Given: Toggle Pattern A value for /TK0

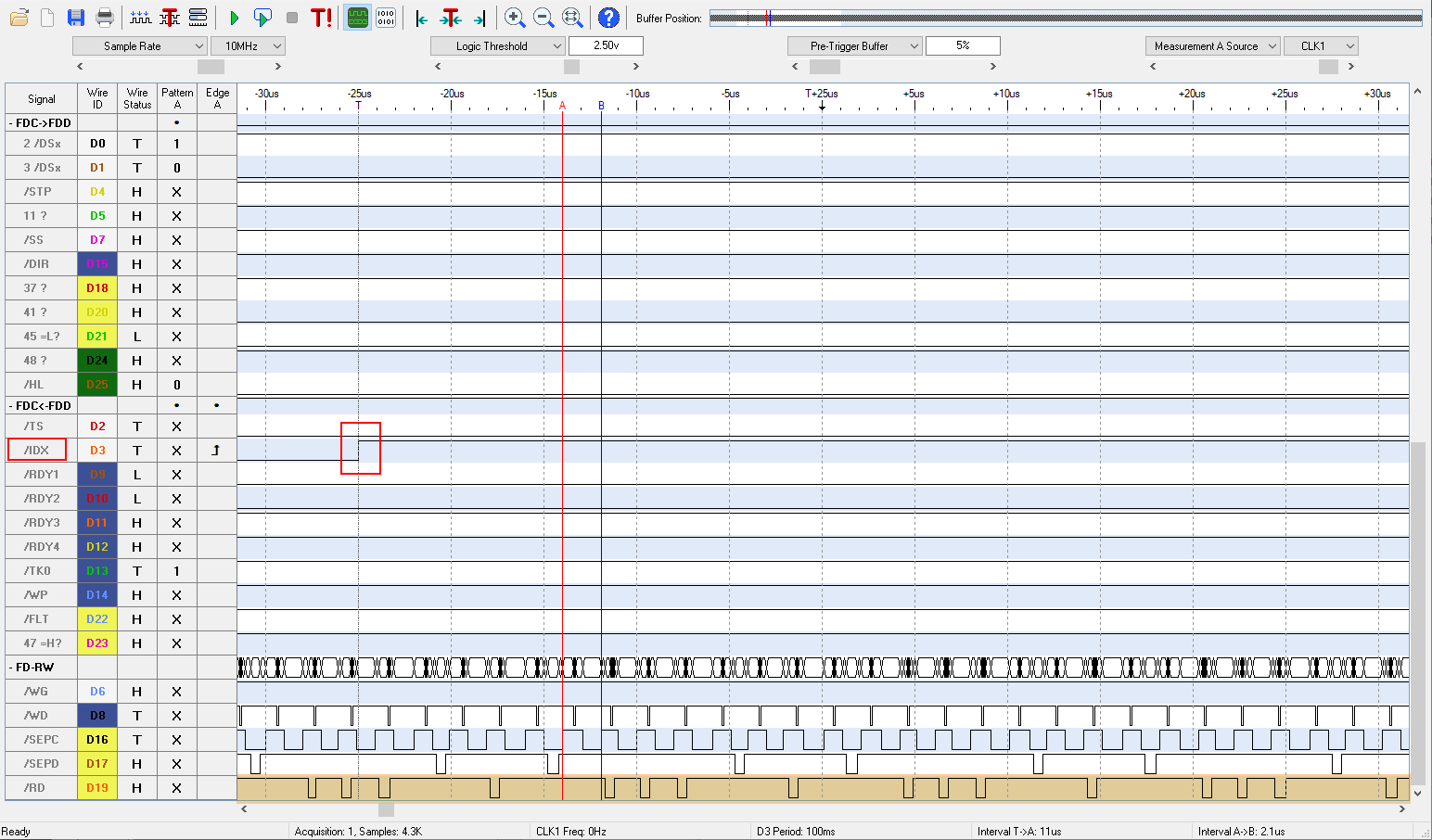Looking at the screenshot, I should (x=176, y=570).
